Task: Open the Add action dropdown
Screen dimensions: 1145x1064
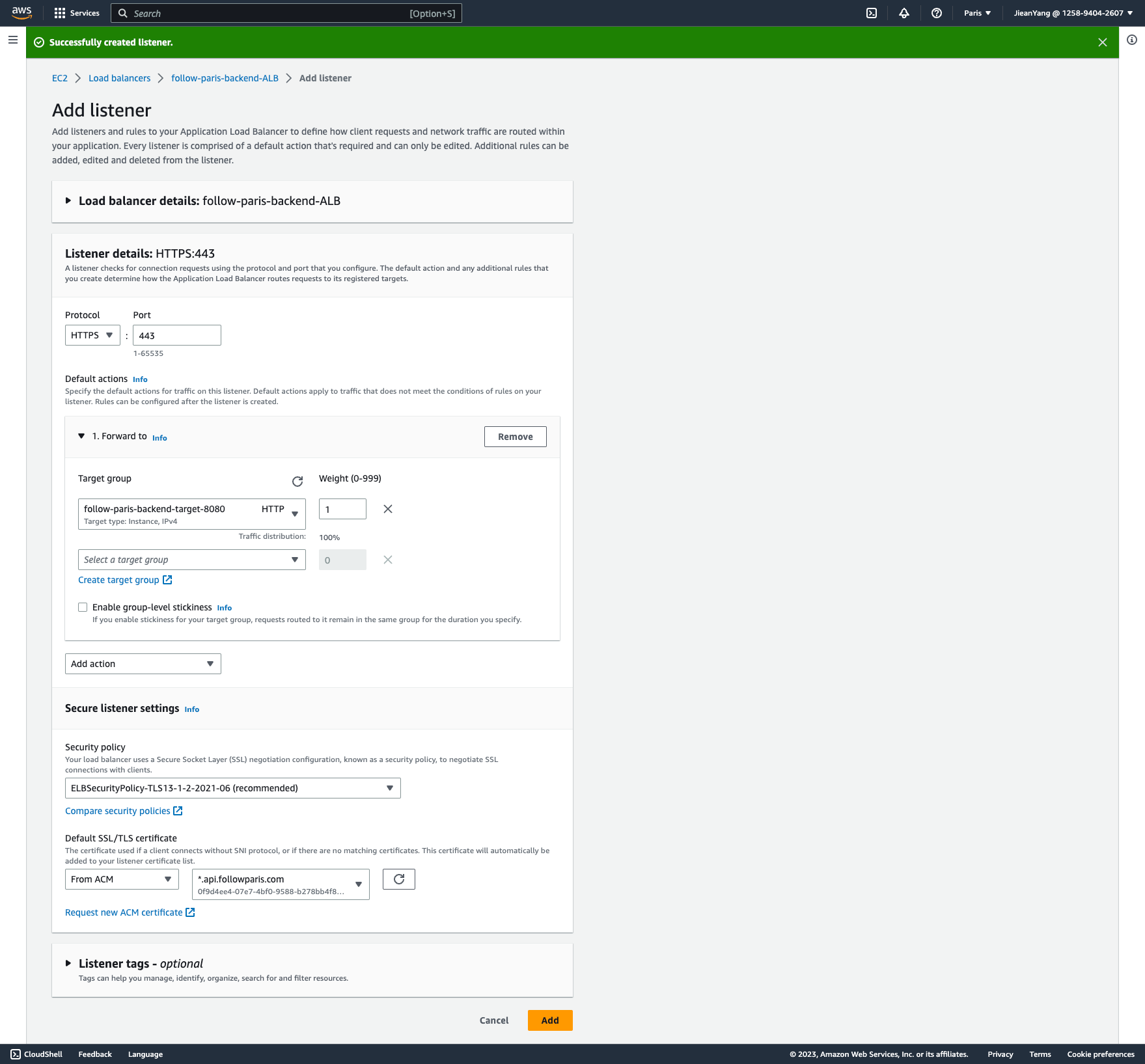Action: point(143,664)
